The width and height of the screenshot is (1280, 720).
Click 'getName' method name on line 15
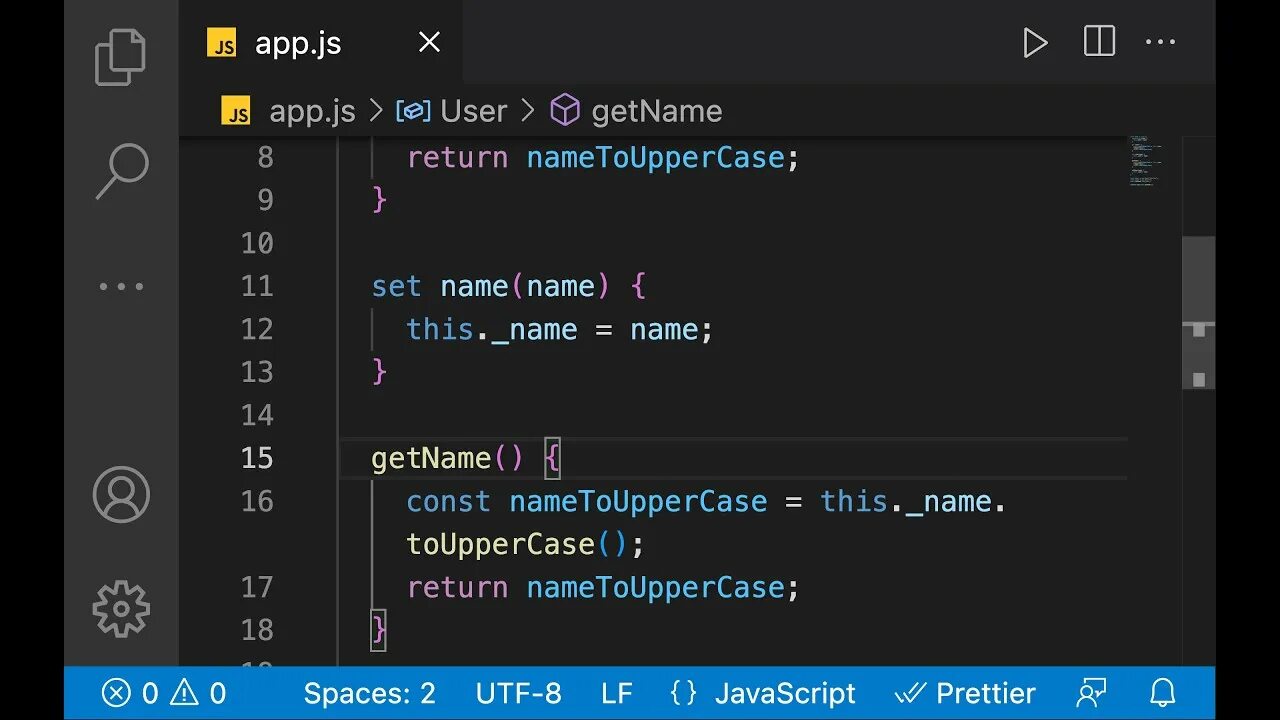click(431, 459)
